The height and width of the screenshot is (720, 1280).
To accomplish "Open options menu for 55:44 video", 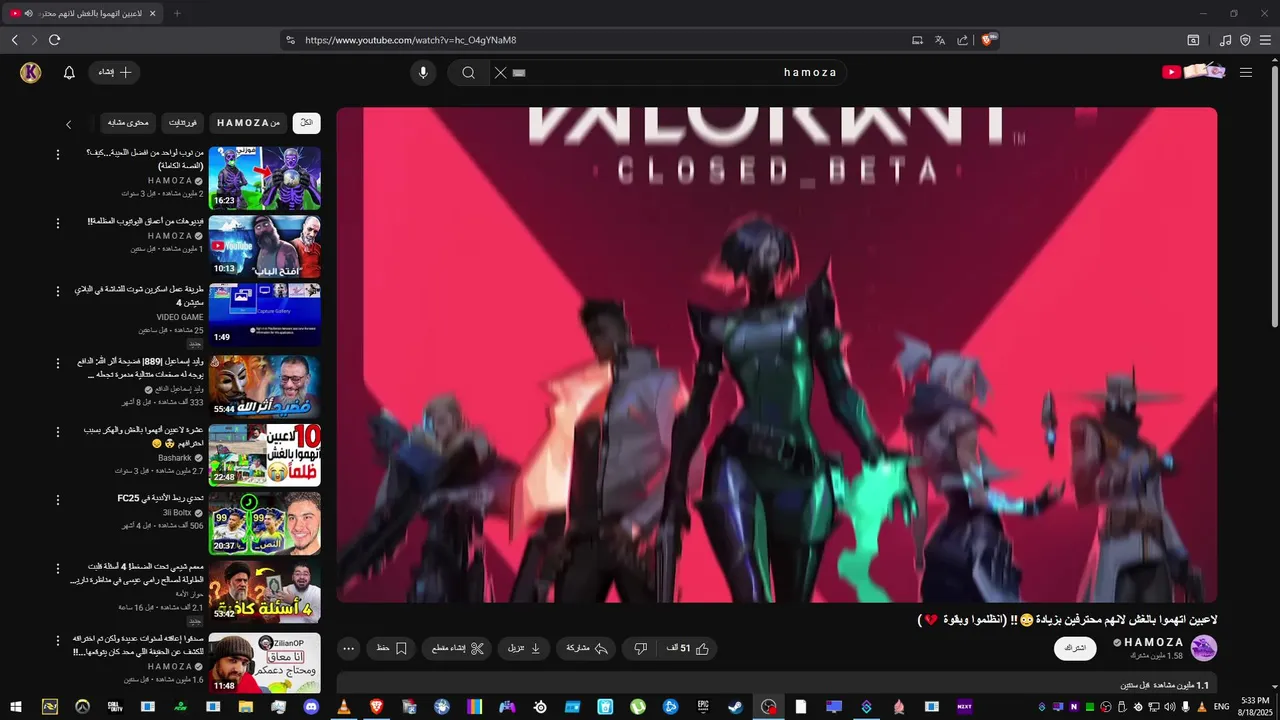I will pos(57,363).
